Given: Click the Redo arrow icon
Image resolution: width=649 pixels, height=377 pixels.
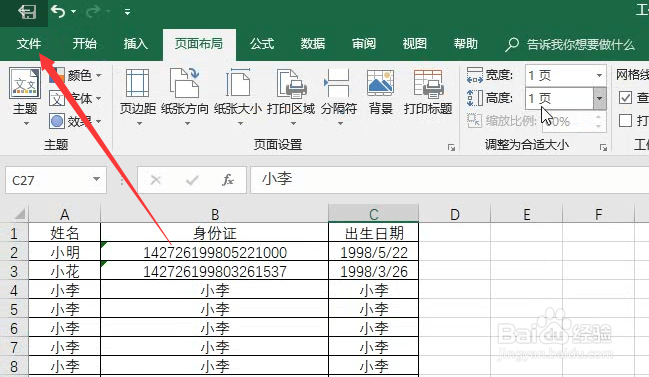Looking at the screenshot, I should coord(93,11).
